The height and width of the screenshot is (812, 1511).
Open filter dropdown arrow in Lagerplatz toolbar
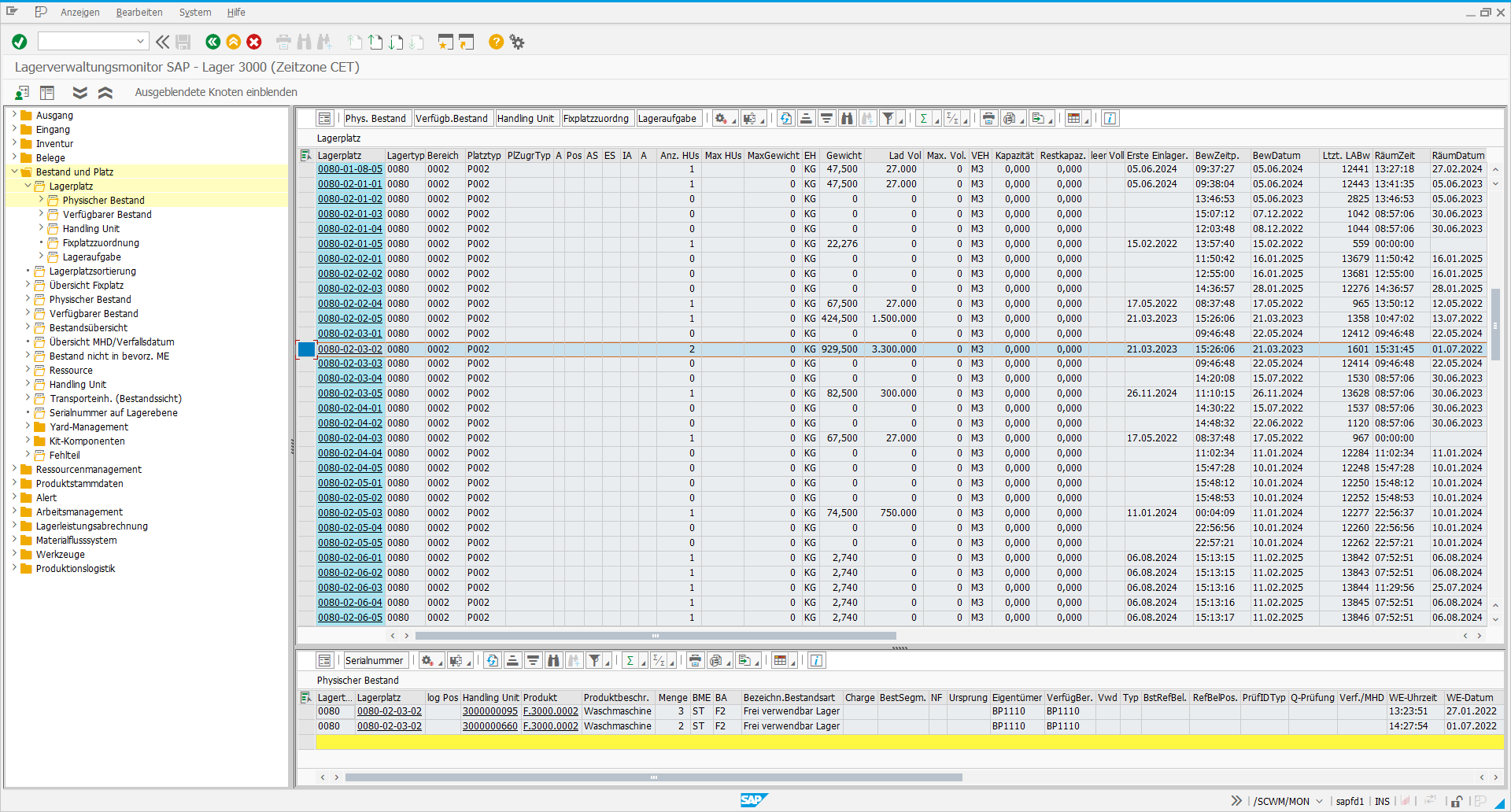[x=900, y=120]
